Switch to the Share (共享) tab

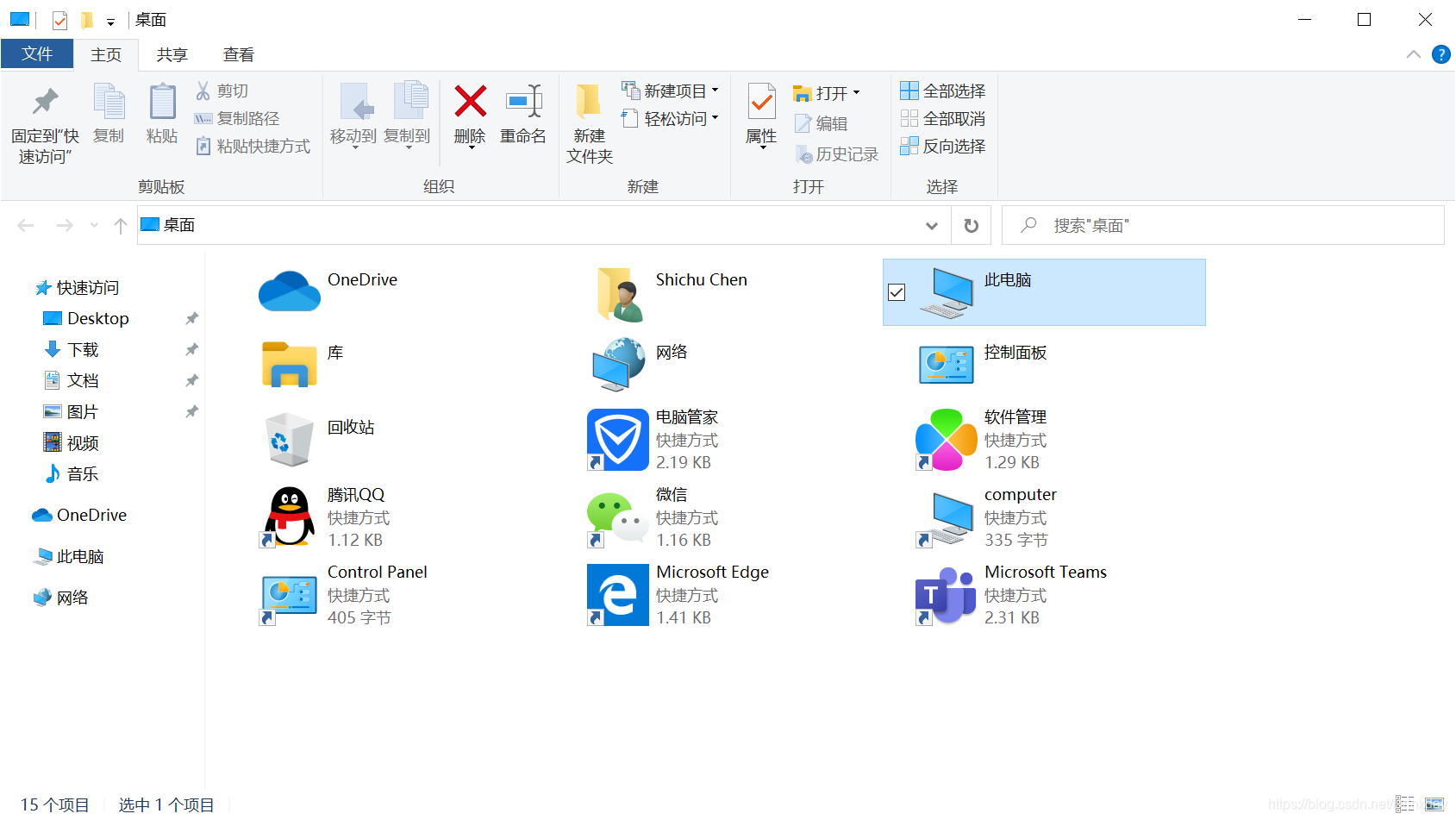[172, 54]
